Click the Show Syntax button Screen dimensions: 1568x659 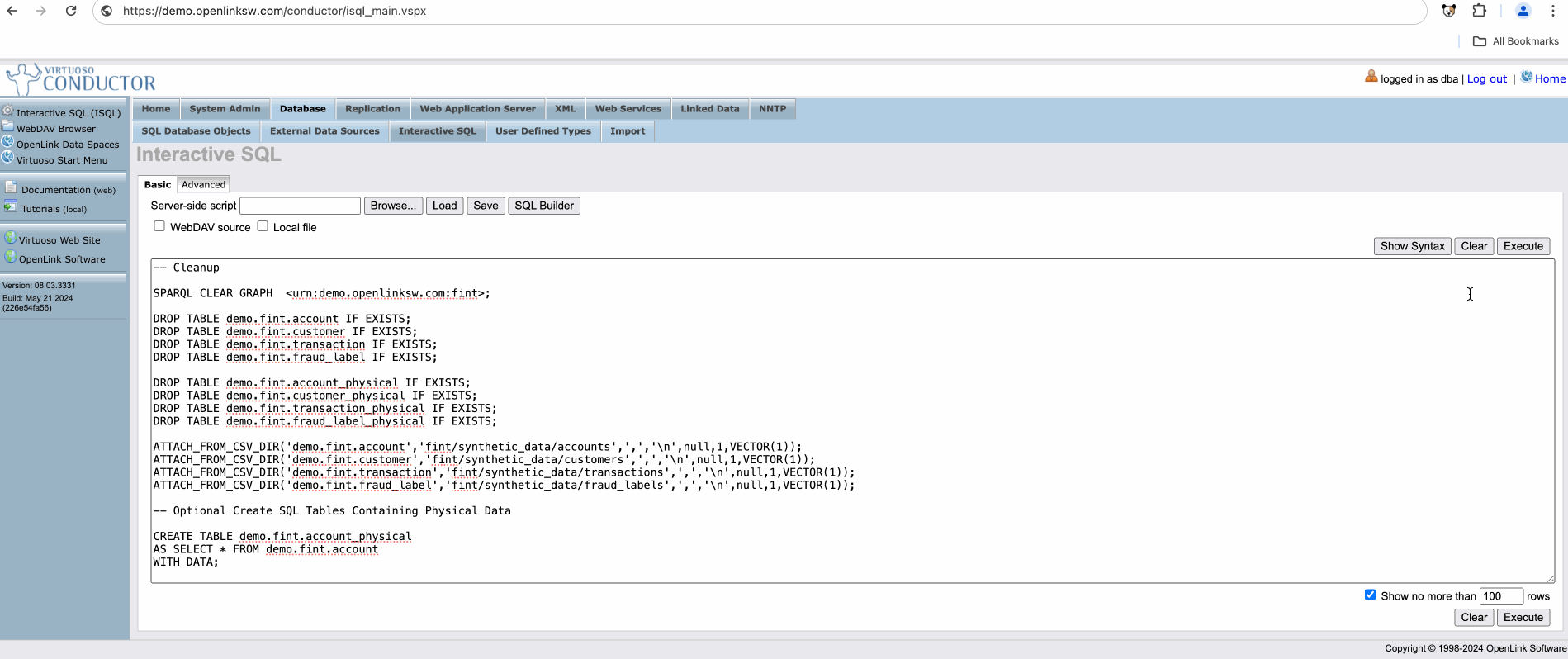point(1413,246)
